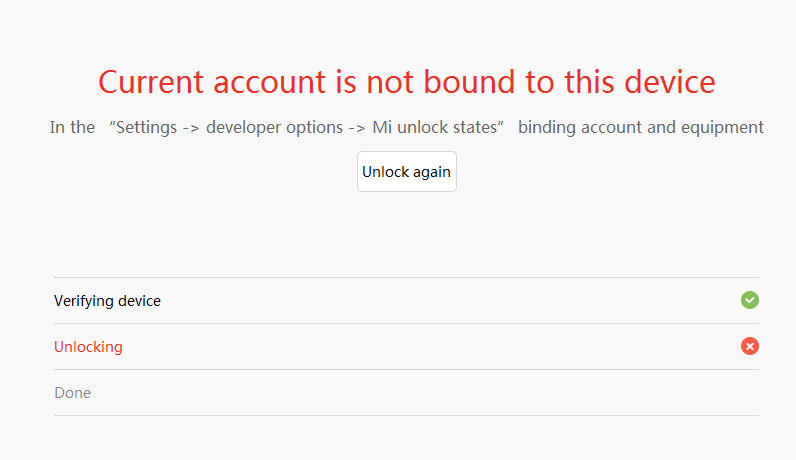Click "In the" at the instruction start
The image size is (796, 460).
72,128
